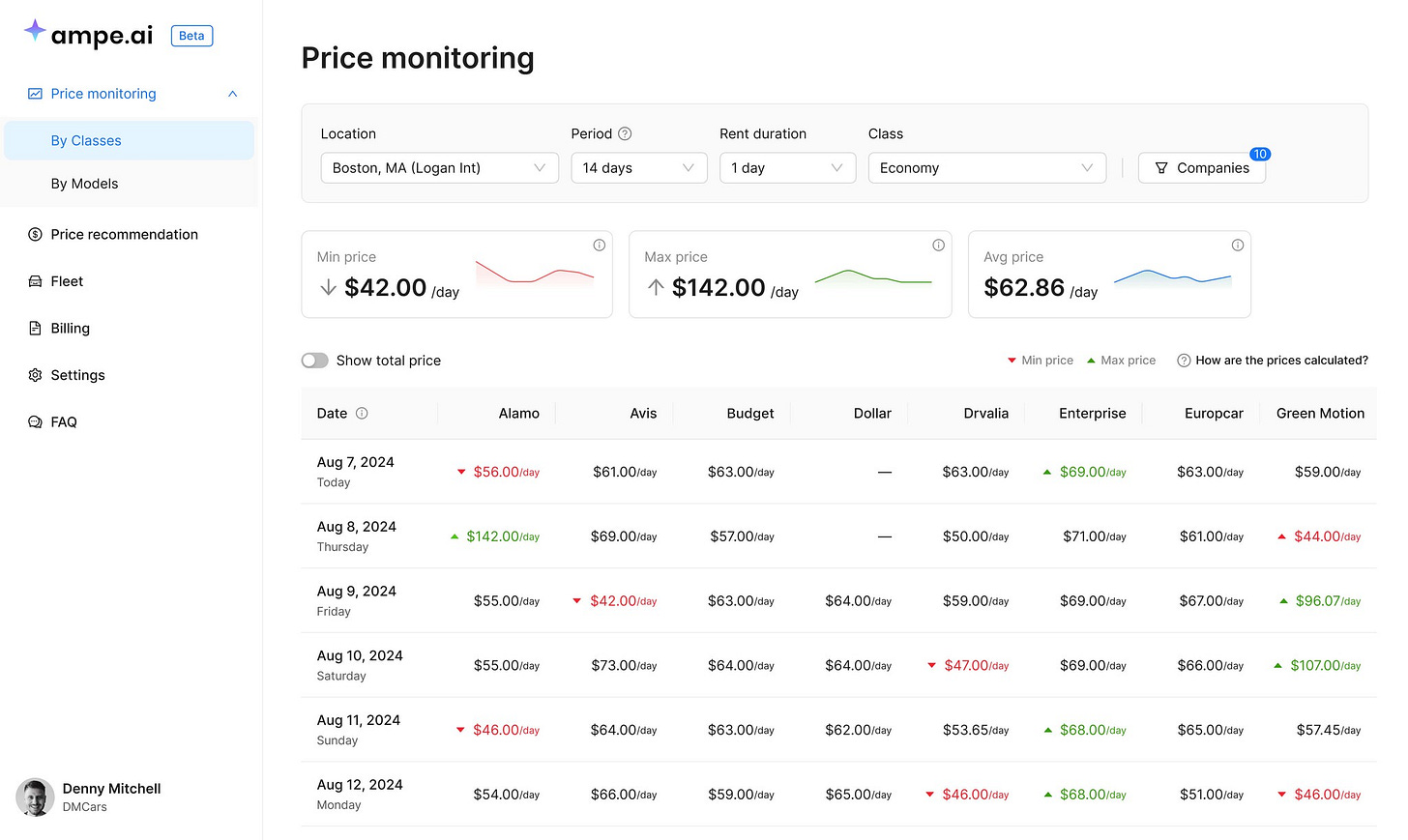Select the By Classes tab
Screen dimensions: 1408x840
coord(84,139)
